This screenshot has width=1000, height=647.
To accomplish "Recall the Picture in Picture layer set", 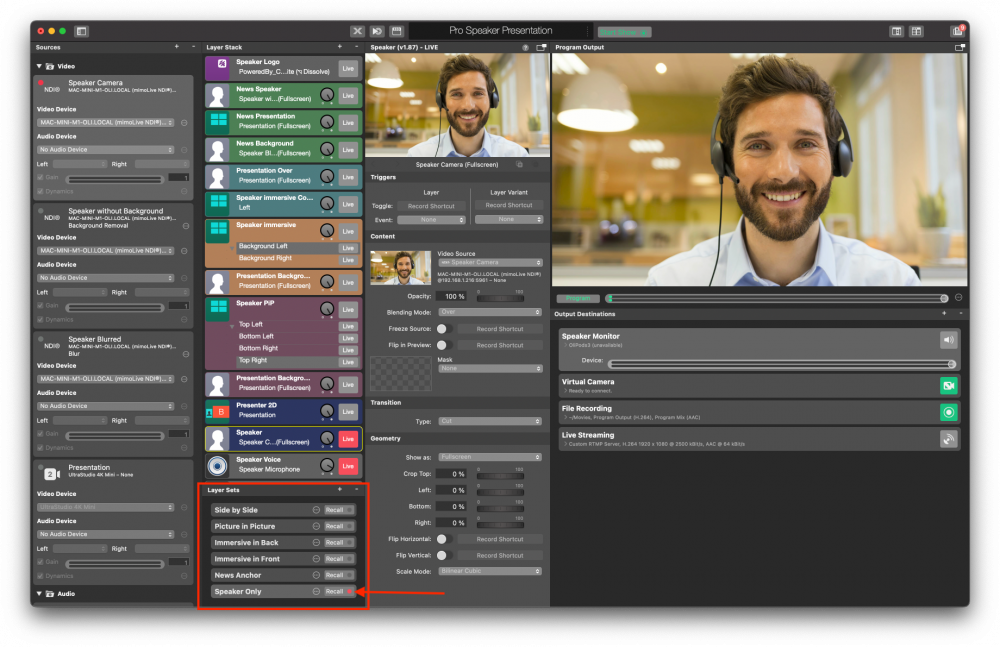I will pyautogui.click(x=339, y=526).
